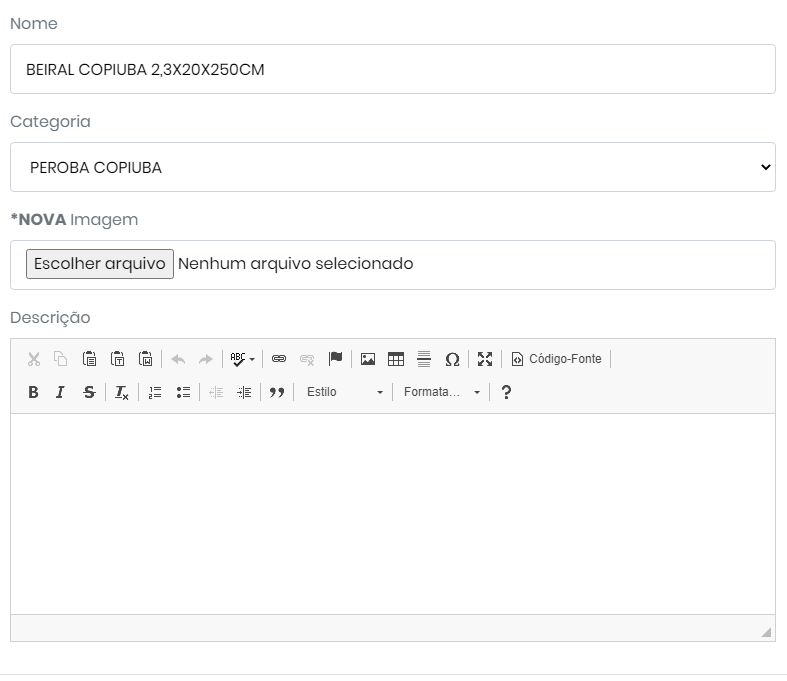787x681 pixels.
Task: Click the Escolher arquivo button
Action: coord(100,264)
